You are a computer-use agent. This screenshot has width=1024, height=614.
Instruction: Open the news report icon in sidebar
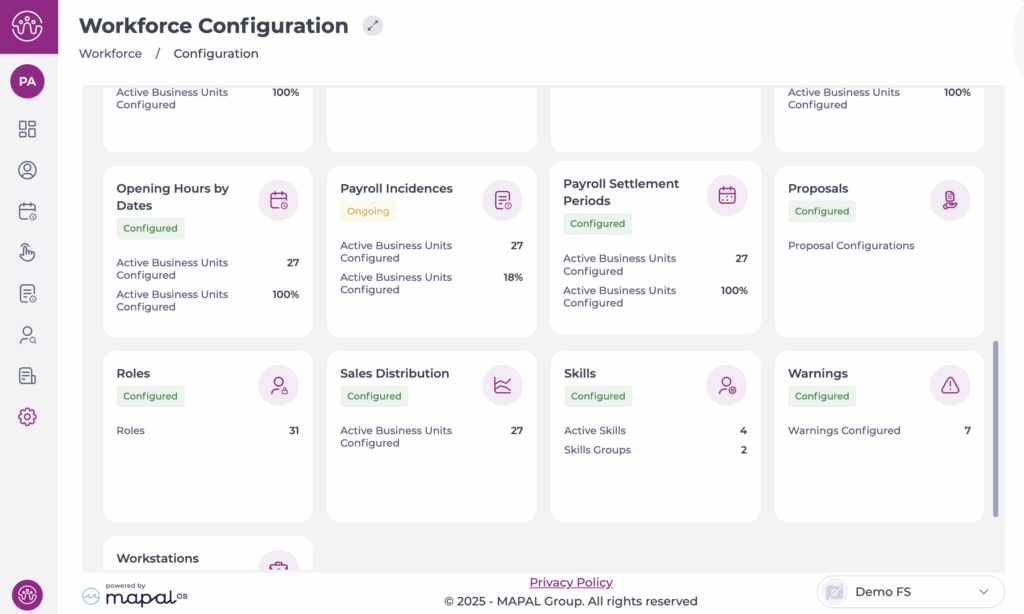pyautogui.click(x=27, y=376)
